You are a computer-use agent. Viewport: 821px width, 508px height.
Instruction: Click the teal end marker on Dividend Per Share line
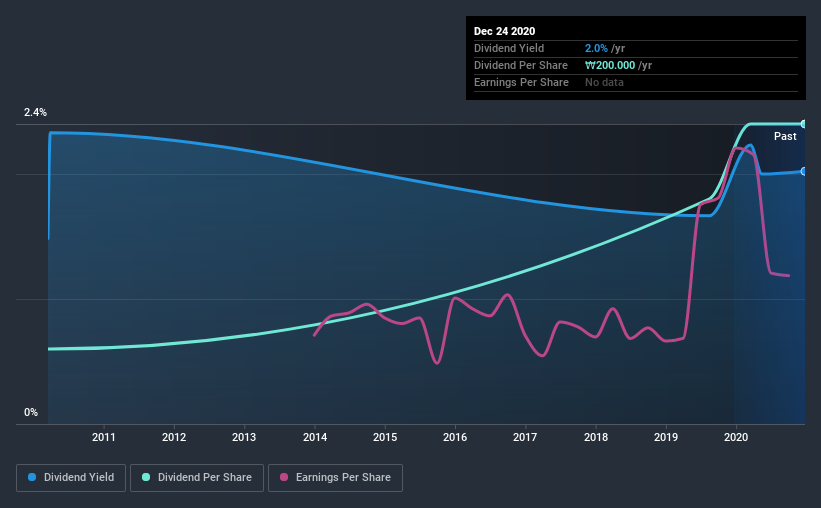click(x=803, y=124)
